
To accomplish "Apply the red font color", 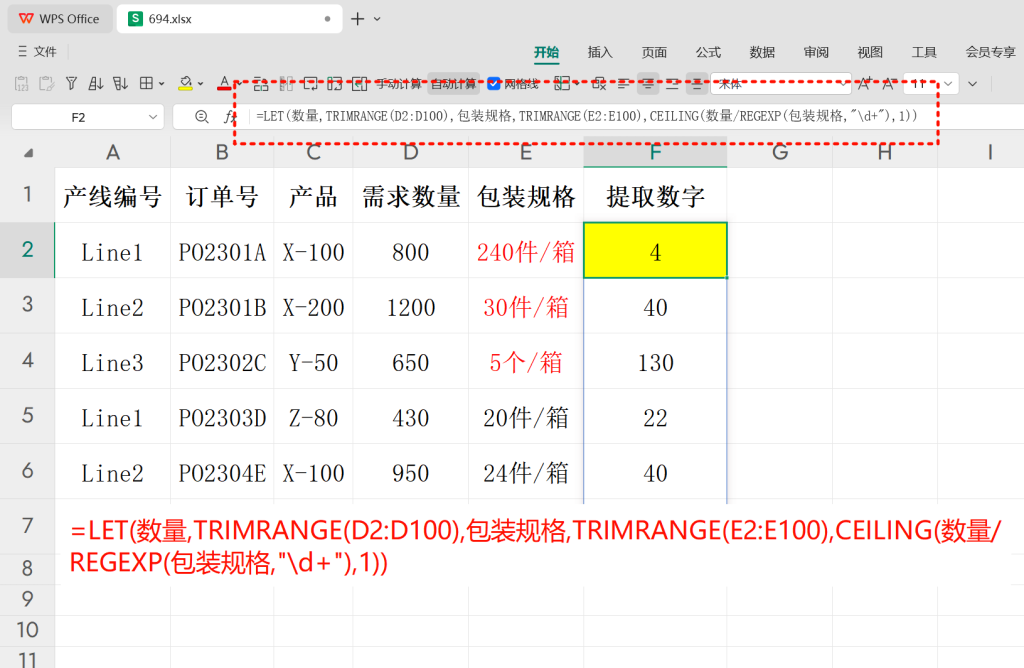I will tap(224, 84).
